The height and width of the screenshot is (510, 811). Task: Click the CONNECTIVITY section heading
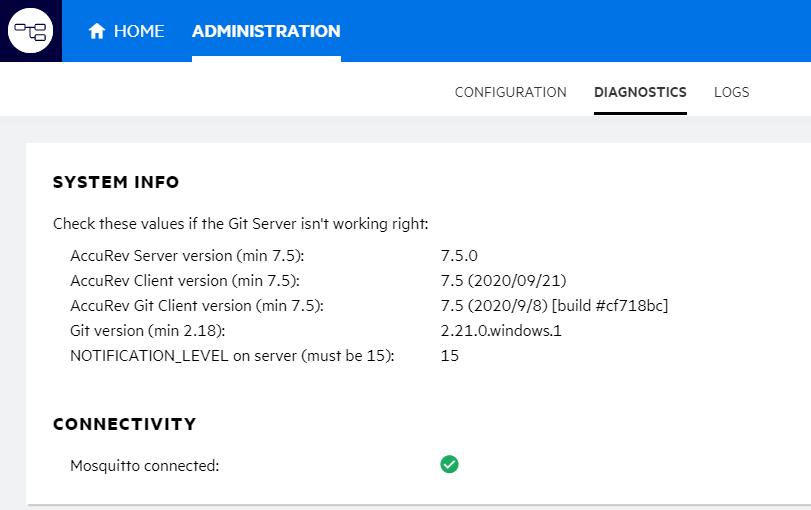pos(124,424)
